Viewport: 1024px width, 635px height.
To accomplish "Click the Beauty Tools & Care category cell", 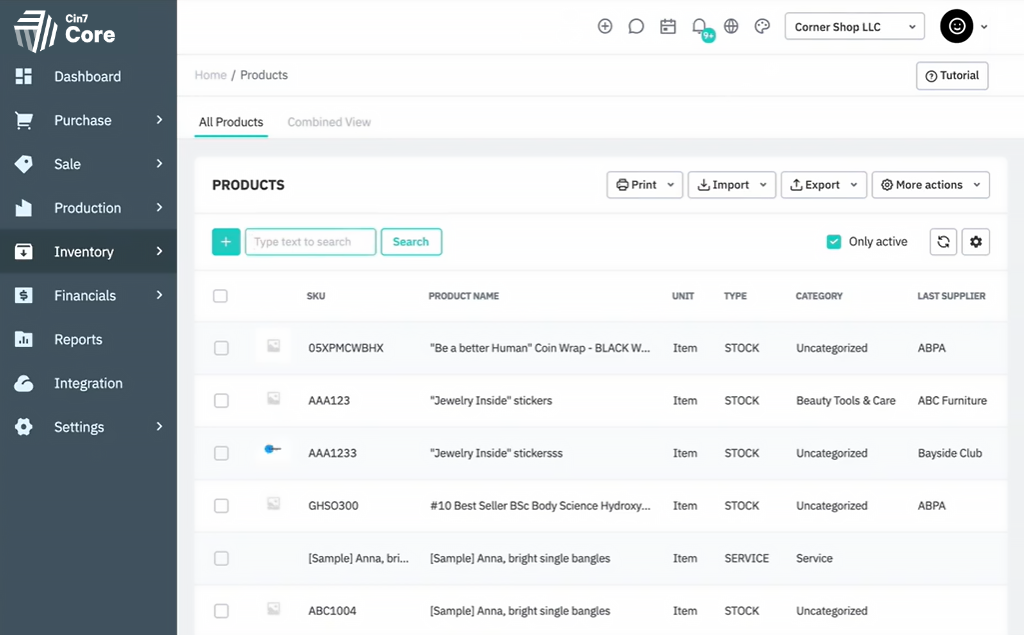I will pyautogui.click(x=846, y=400).
